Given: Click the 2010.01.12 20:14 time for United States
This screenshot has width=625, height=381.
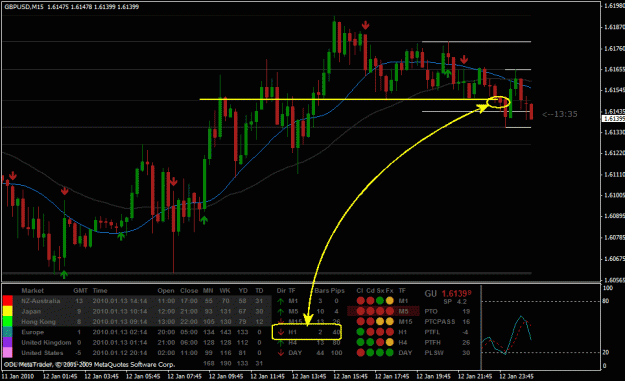Looking at the screenshot, I should (x=120, y=353).
